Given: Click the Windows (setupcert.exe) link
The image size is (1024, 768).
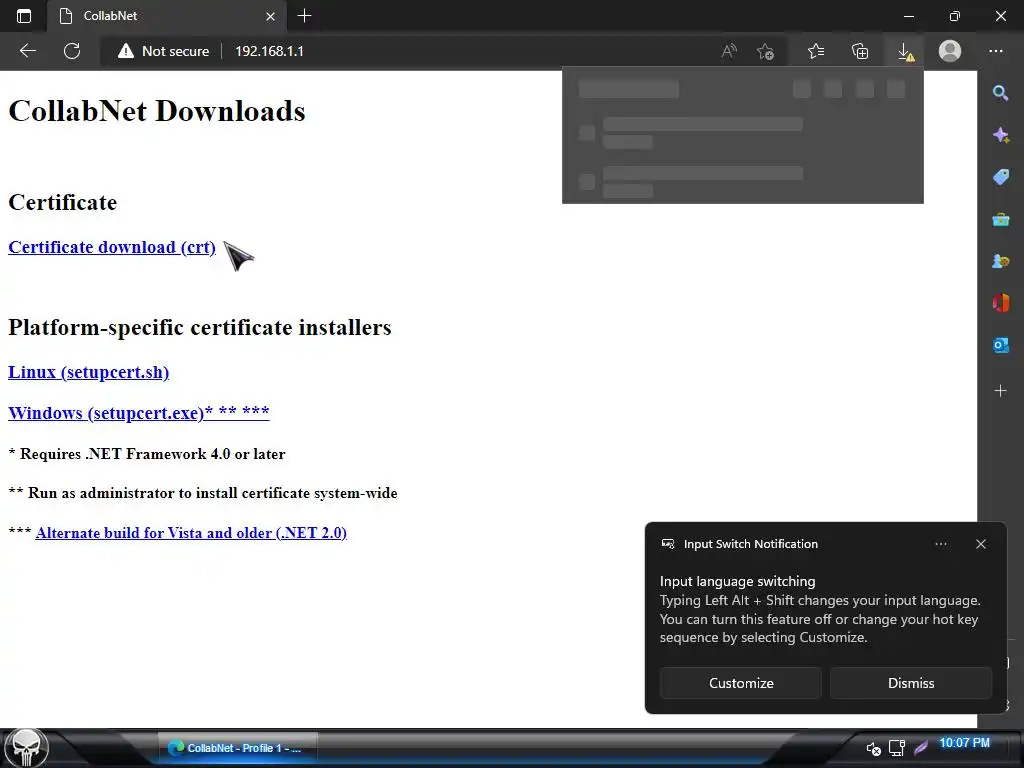Looking at the screenshot, I should click(138, 413).
